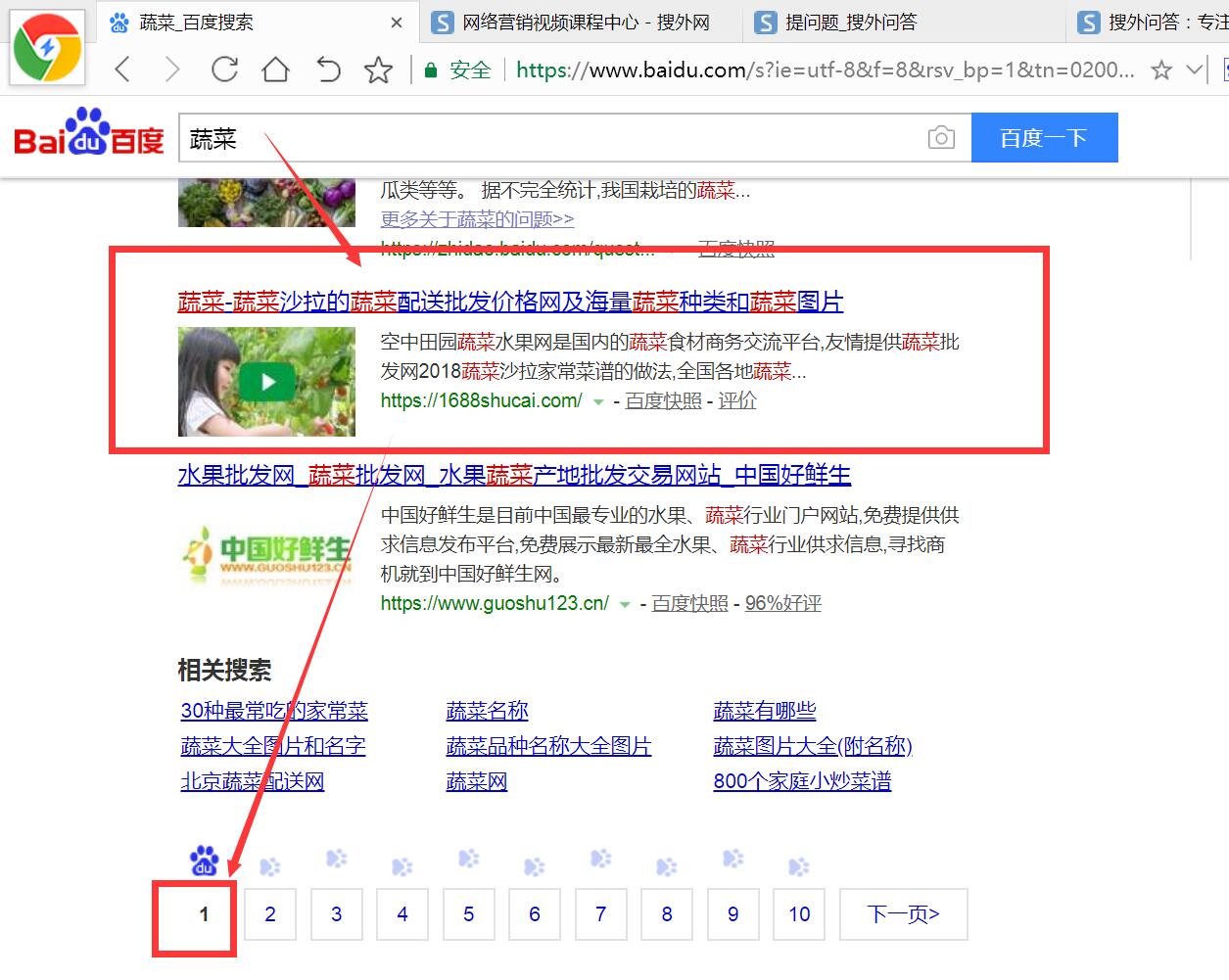Image resolution: width=1229 pixels, height=980 pixels.
Task: Click the browser back arrow icon
Action: (120, 70)
